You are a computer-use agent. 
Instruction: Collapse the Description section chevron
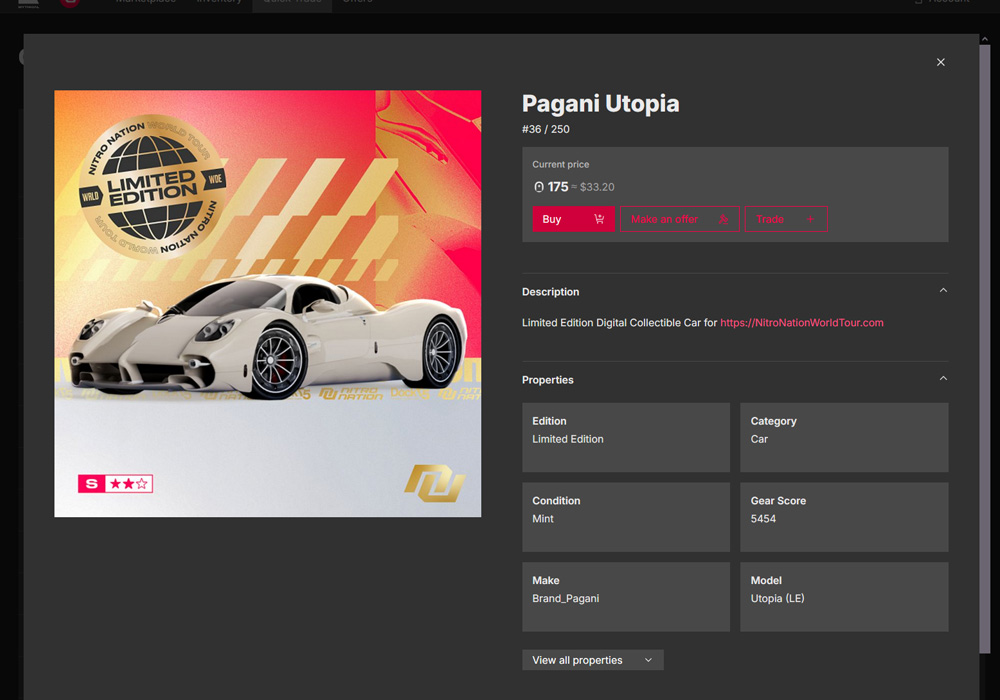pyautogui.click(x=943, y=291)
